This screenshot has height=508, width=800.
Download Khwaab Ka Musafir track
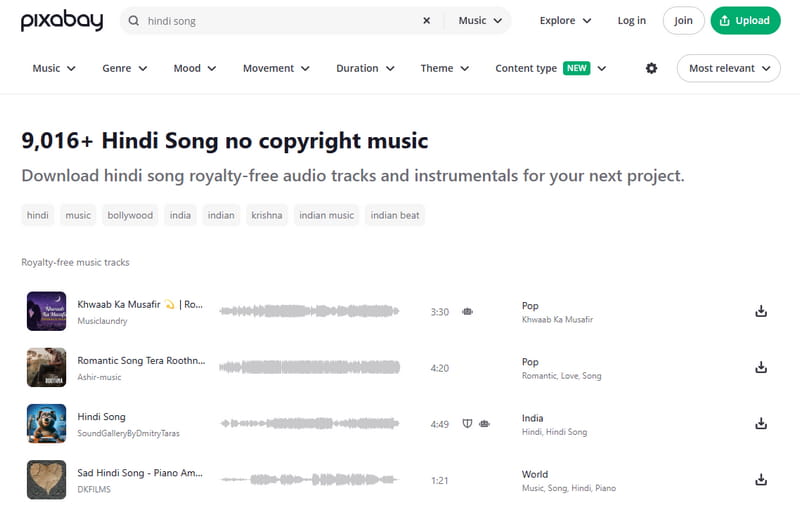pos(761,311)
